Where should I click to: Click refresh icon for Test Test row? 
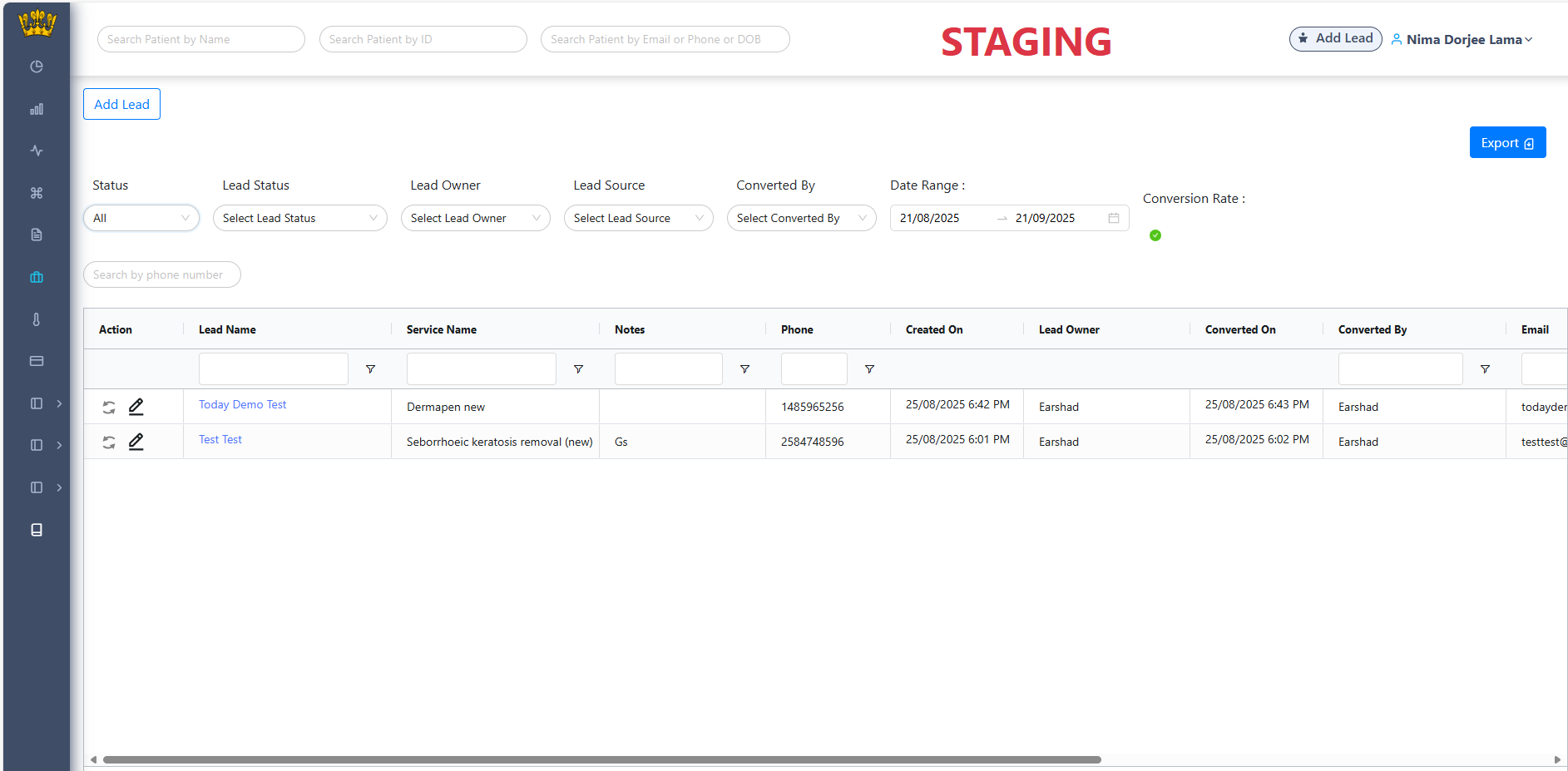[x=109, y=442]
